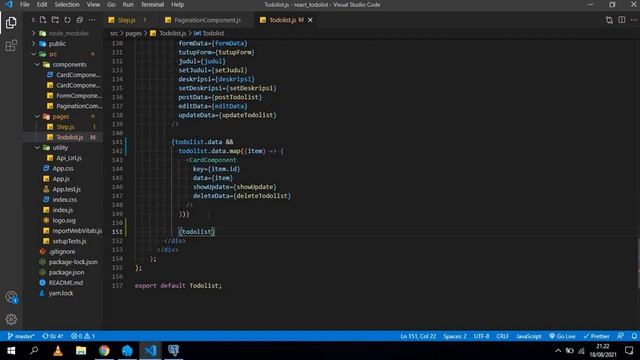The height and width of the screenshot is (360, 640).
Task: Click the feedback icon in status bar
Action: click(620, 336)
